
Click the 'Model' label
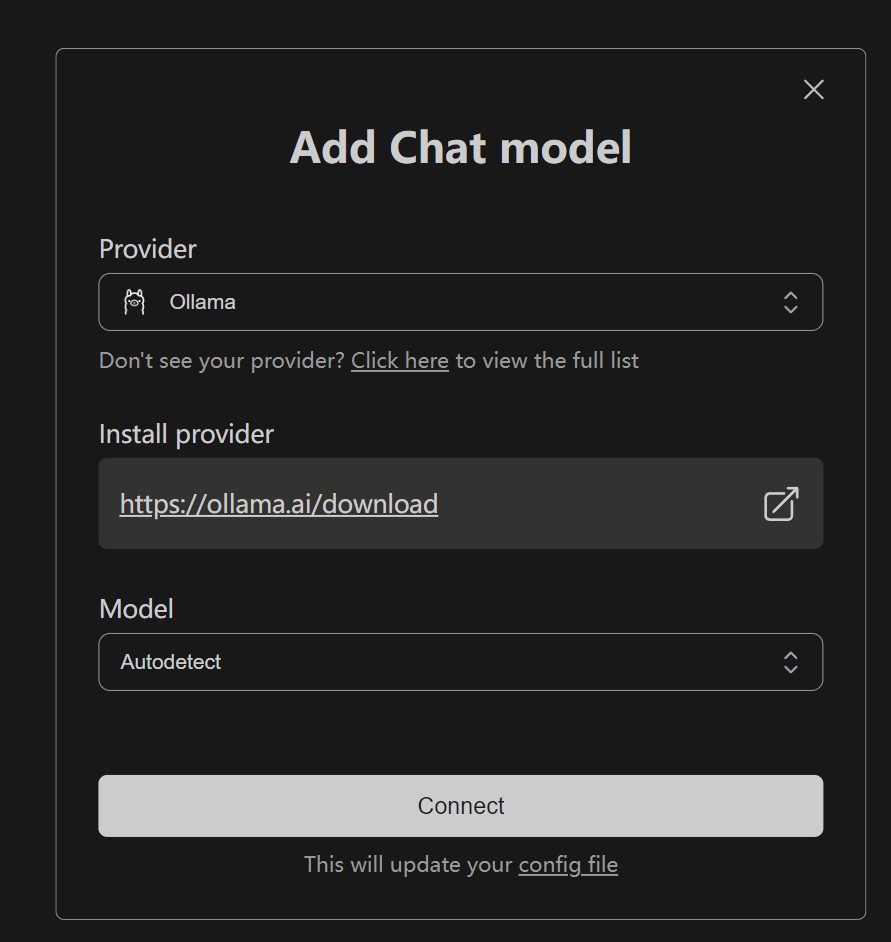tap(136, 609)
